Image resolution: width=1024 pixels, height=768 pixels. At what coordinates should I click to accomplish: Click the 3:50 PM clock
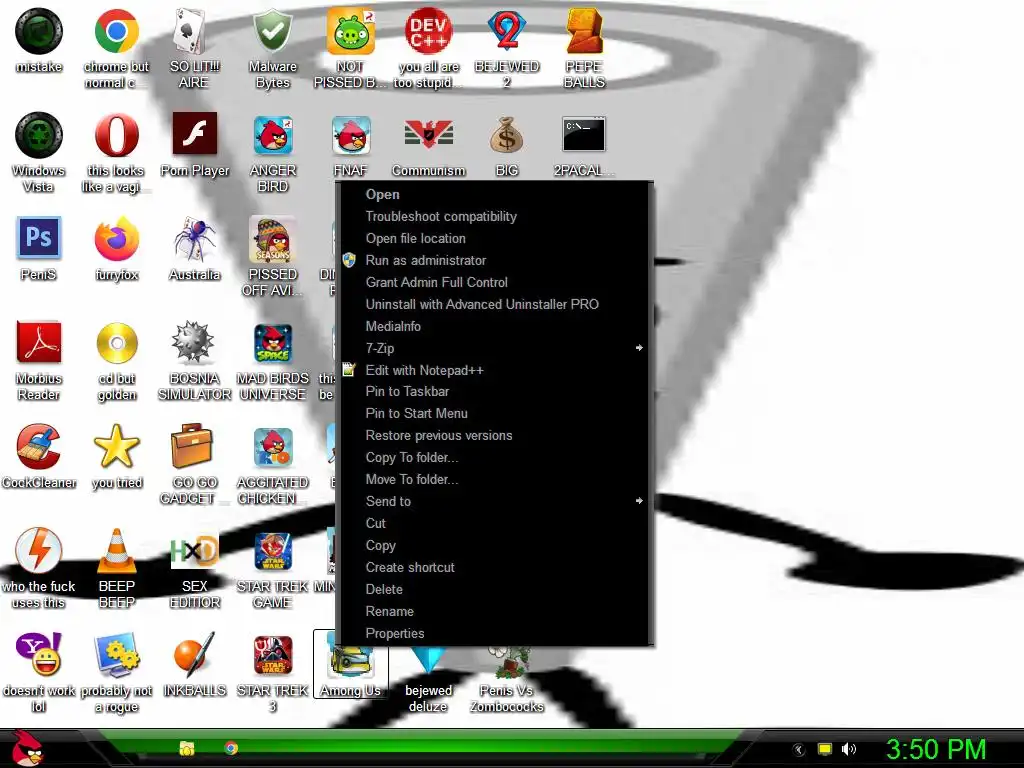(x=935, y=749)
